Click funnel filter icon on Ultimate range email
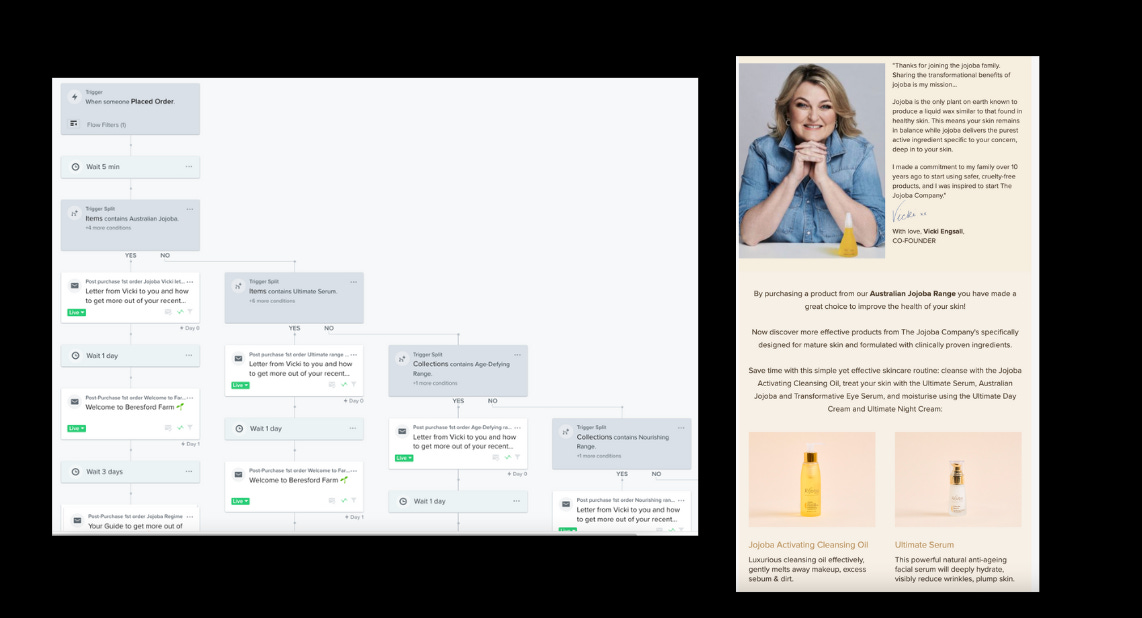 [354, 384]
